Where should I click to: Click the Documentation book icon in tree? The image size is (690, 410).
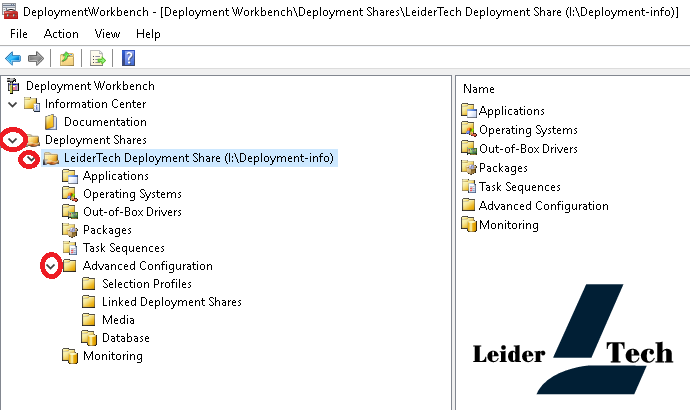coord(51,122)
